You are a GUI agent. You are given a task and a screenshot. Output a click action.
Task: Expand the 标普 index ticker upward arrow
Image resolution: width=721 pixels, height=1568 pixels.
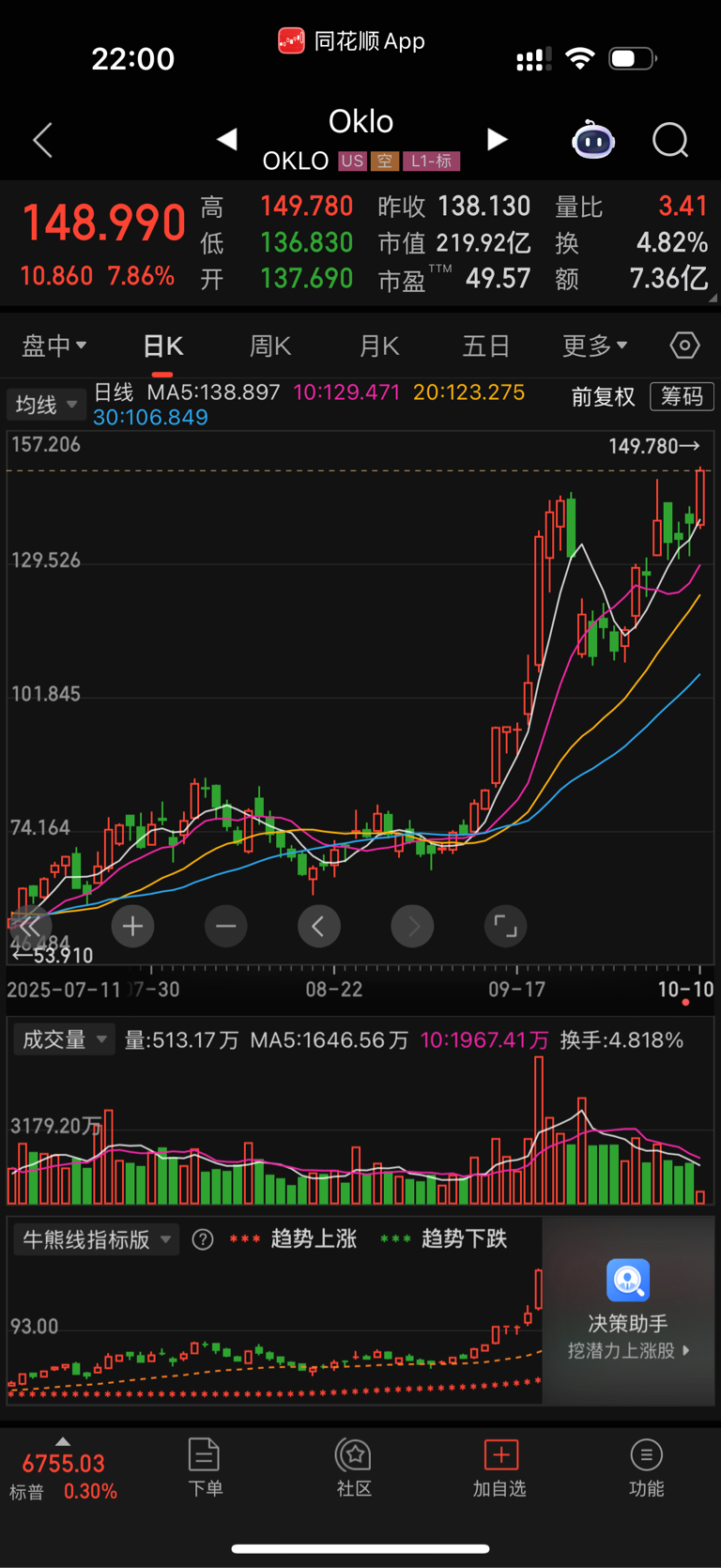(62, 1441)
